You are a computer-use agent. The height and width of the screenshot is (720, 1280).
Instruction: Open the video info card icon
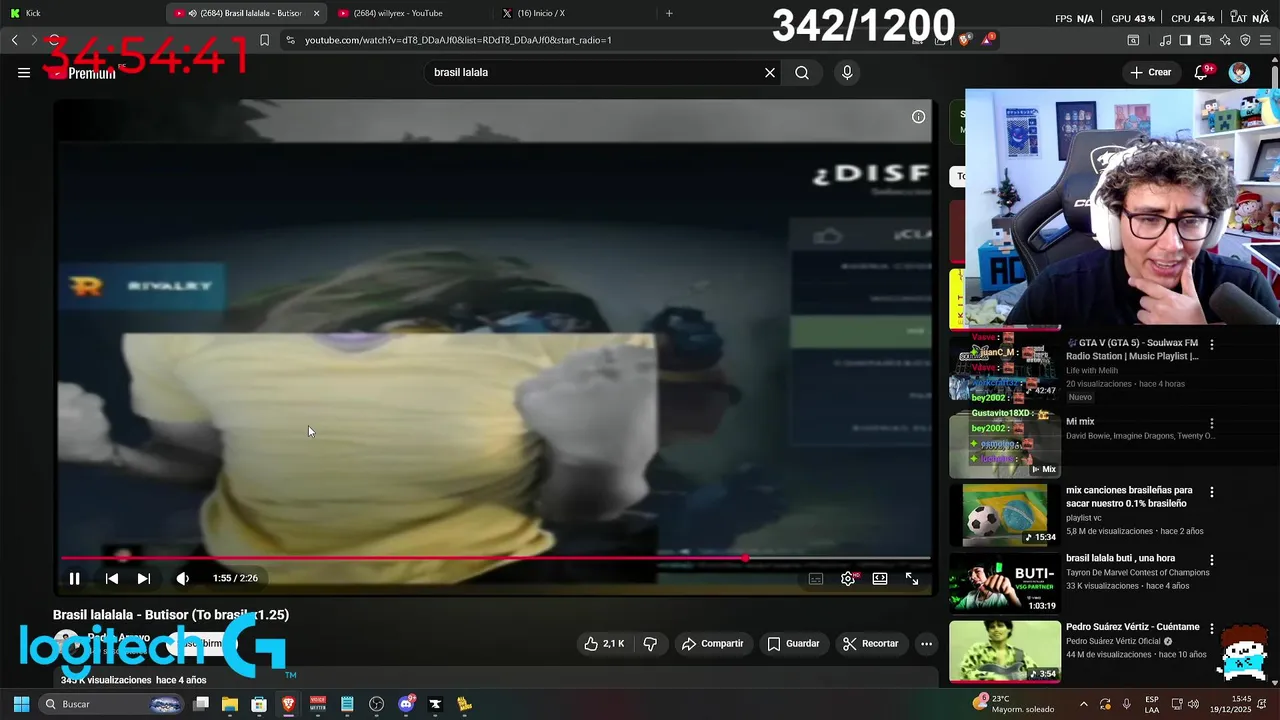tap(918, 117)
